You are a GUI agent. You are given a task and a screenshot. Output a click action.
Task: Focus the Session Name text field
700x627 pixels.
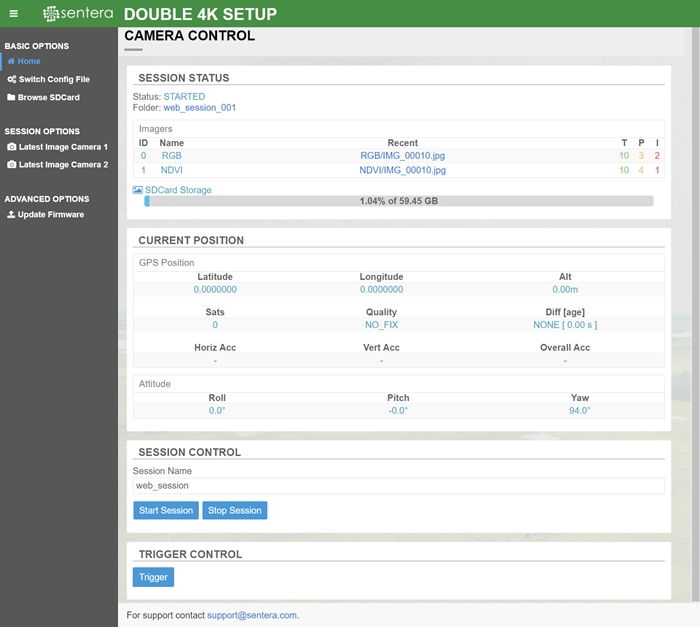[398, 486]
